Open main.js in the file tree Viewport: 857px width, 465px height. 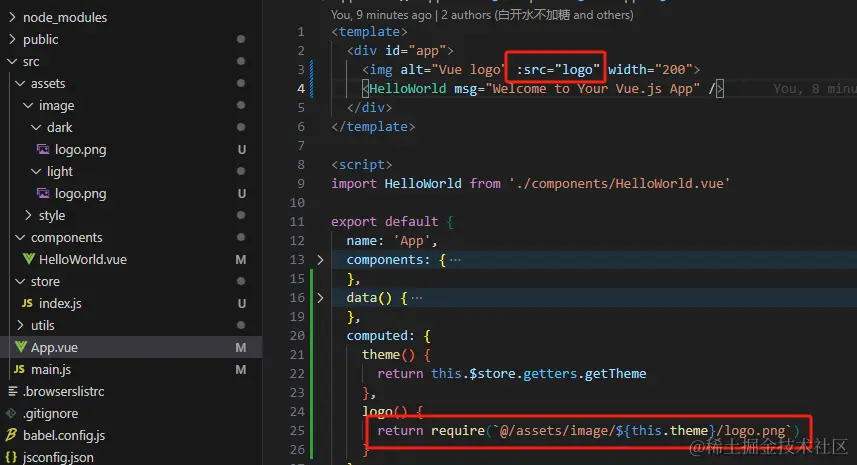tap(51, 369)
